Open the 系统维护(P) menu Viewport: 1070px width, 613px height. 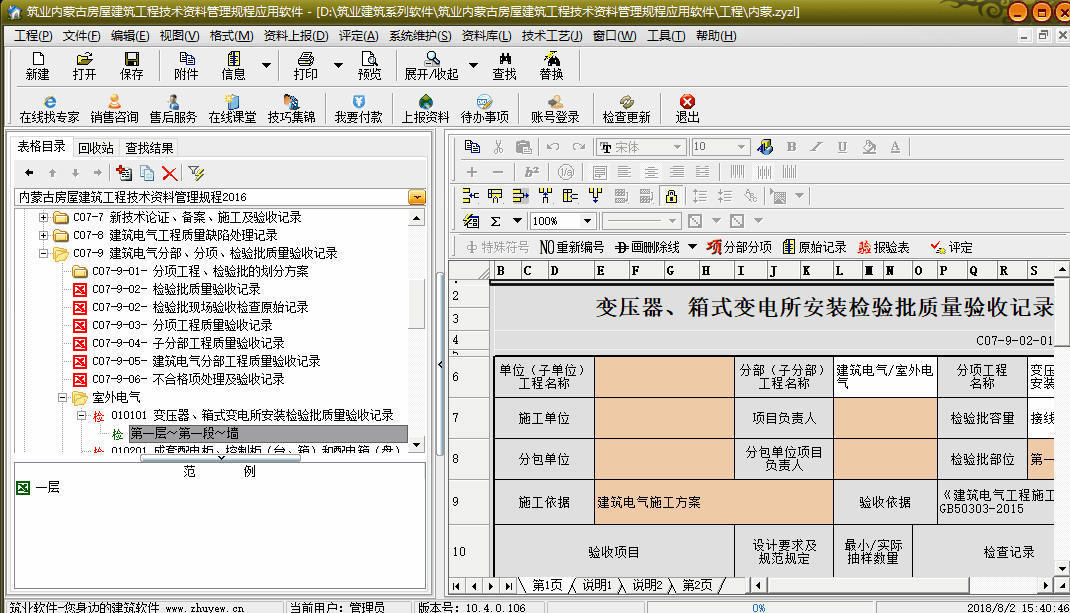[419, 36]
